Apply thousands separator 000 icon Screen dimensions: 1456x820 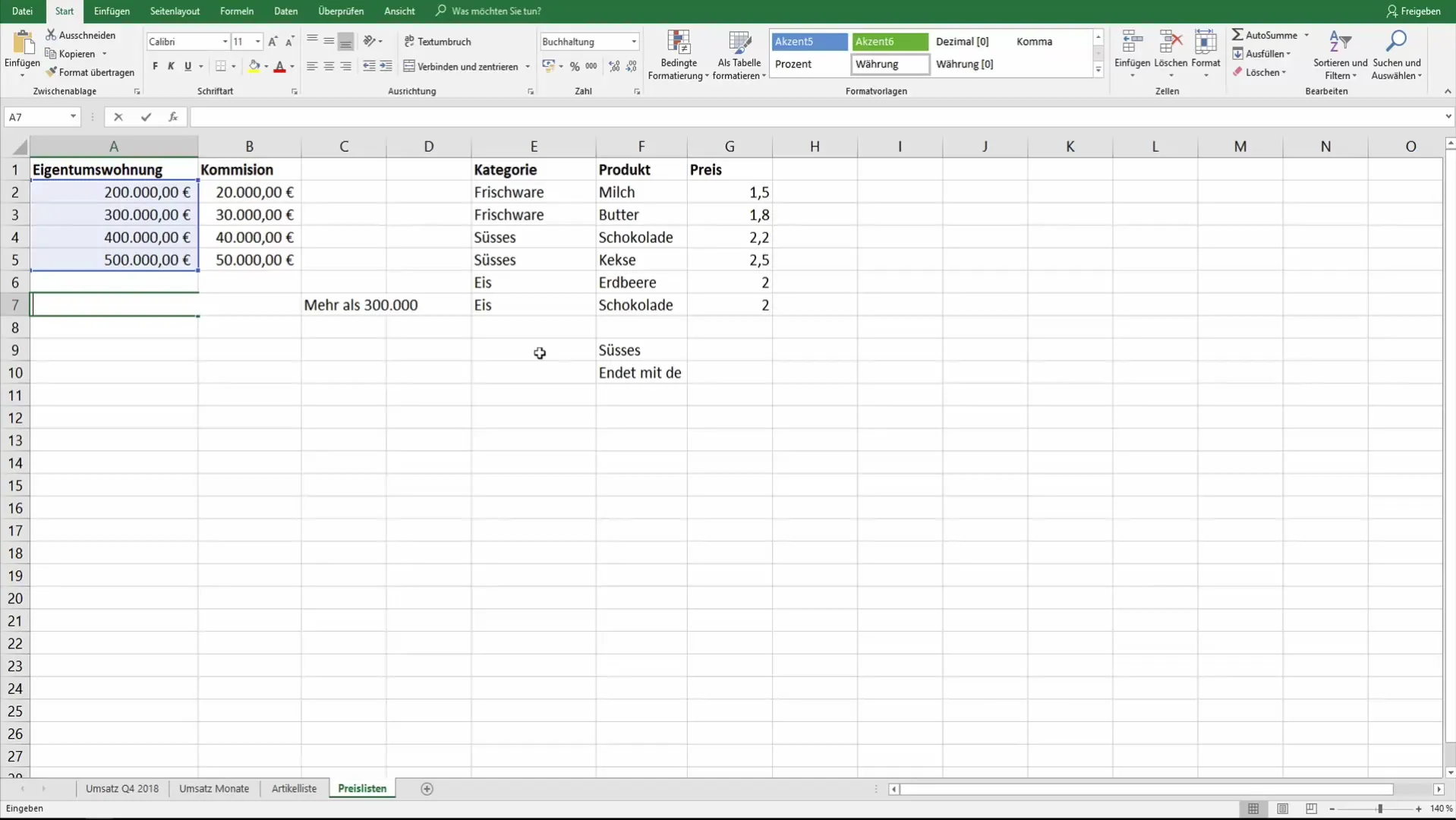pyautogui.click(x=591, y=67)
